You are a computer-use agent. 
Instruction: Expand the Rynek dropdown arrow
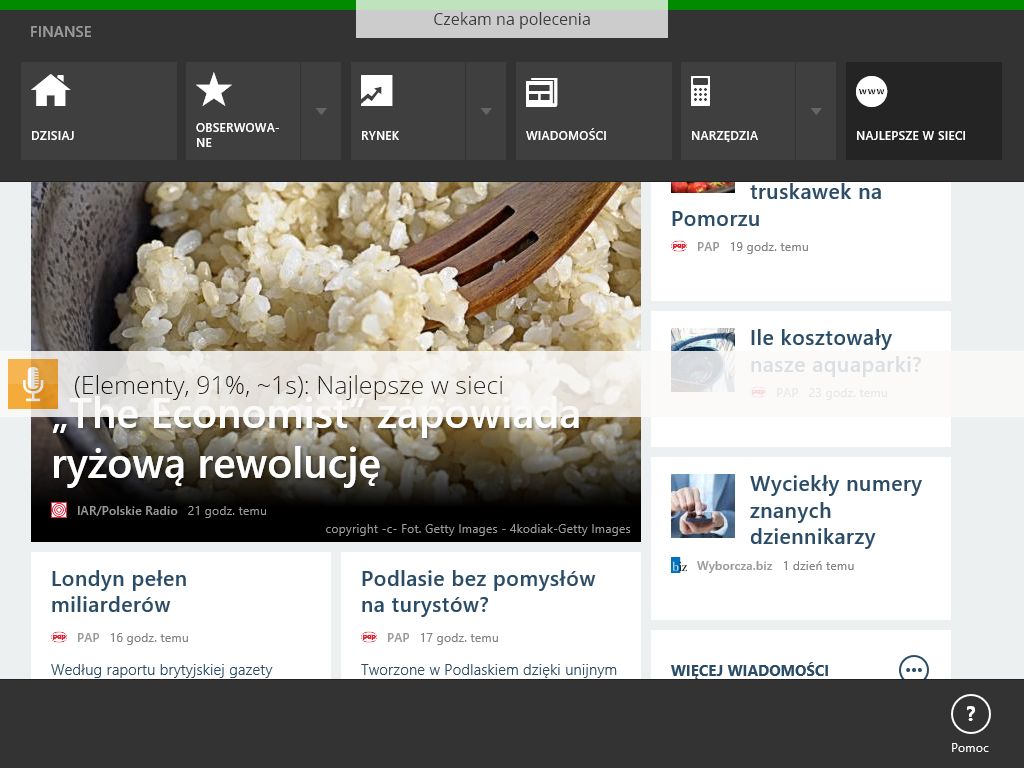[x=486, y=111]
